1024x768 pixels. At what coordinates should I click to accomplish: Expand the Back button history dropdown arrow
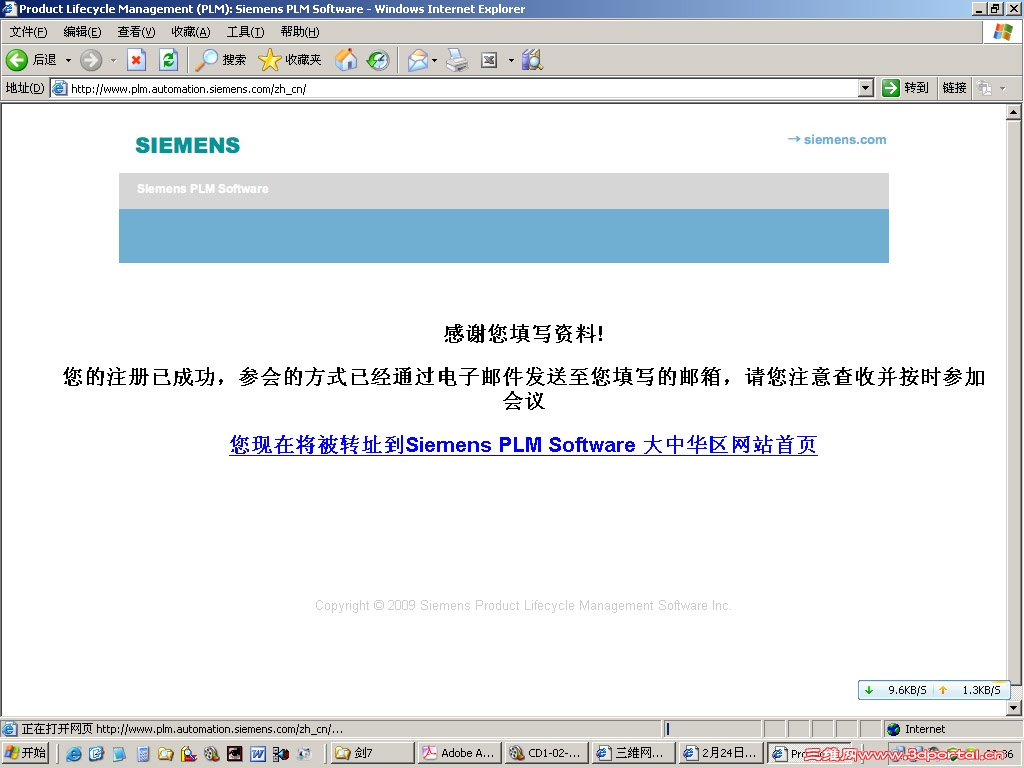click(x=68, y=60)
